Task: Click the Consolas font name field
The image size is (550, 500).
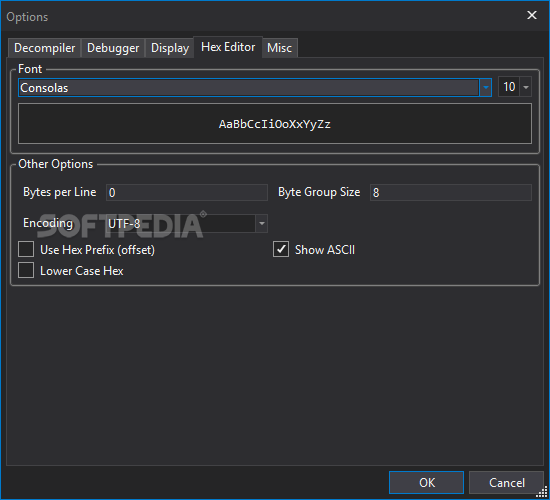Action: (249, 87)
